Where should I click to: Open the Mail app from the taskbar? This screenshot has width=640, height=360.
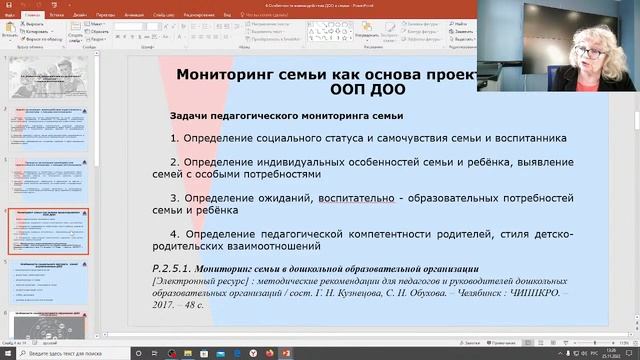(x=220, y=353)
